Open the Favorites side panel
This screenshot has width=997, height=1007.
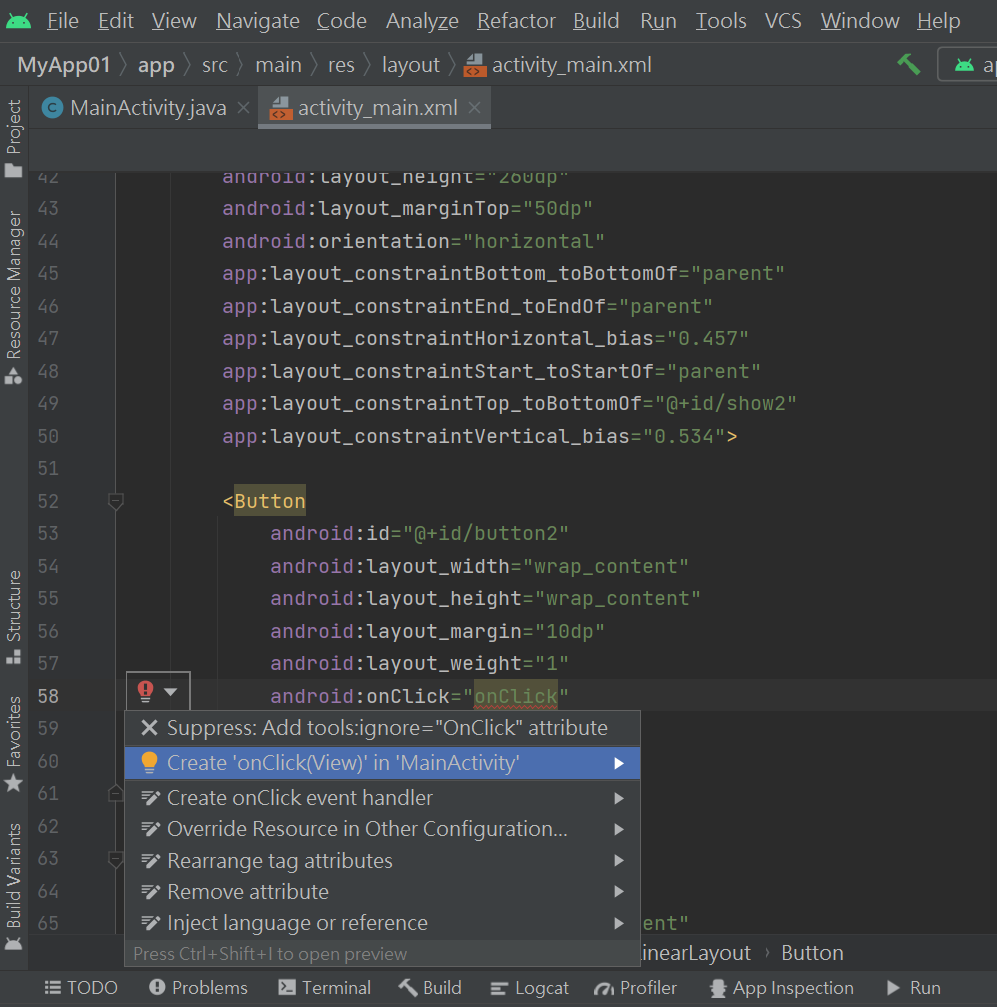tap(13, 744)
